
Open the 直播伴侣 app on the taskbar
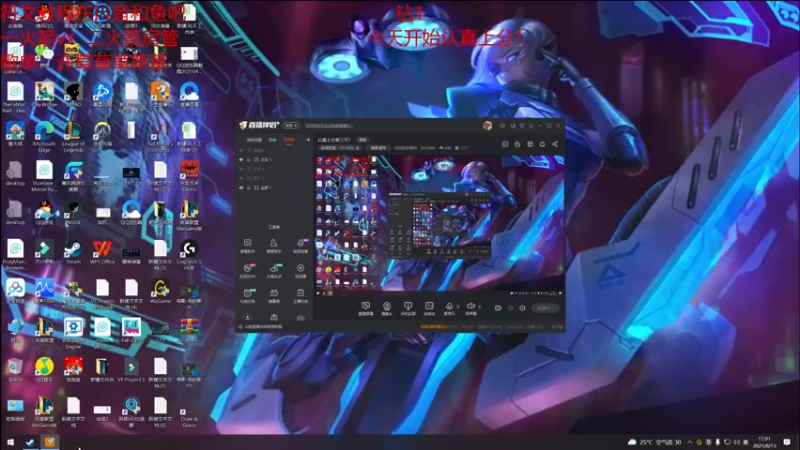49,442
